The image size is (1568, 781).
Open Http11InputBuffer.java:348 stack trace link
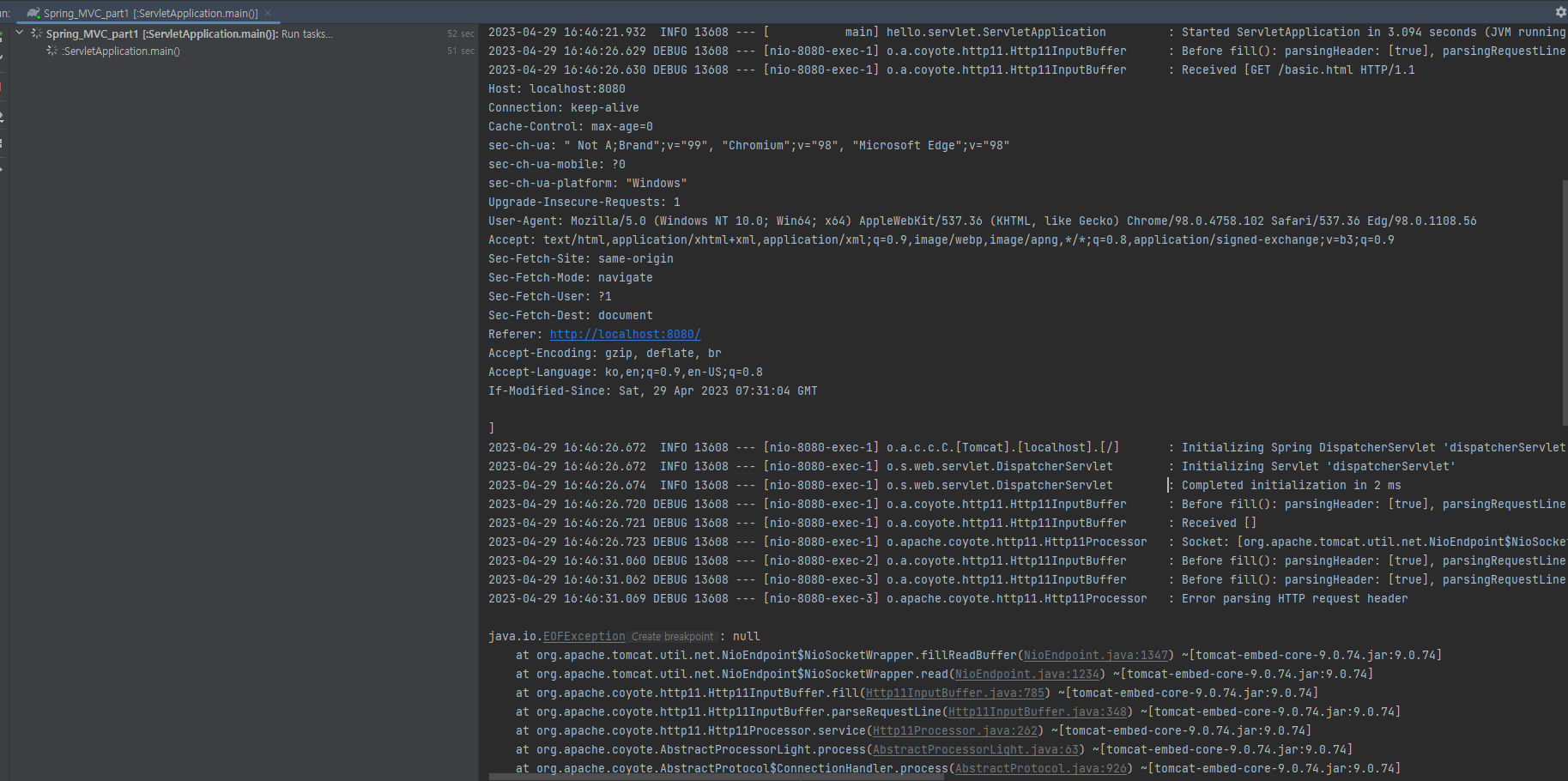click(x=1037, y=711)
